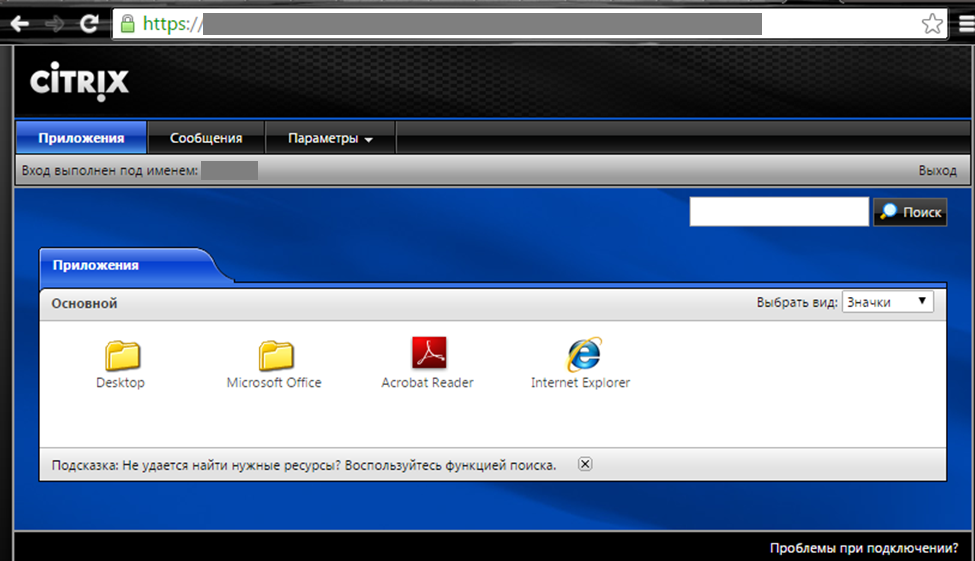Open the Выбрать вид Значки dropdown
This screenshot has width=975, height=561.
click(x=887, y=302)
